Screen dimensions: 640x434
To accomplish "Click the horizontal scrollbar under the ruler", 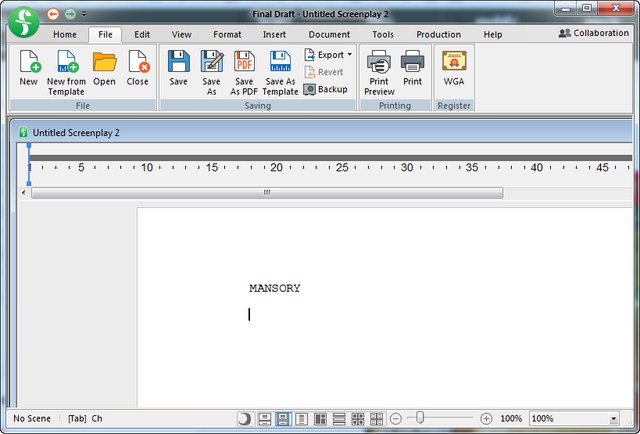I will point(266,192).
